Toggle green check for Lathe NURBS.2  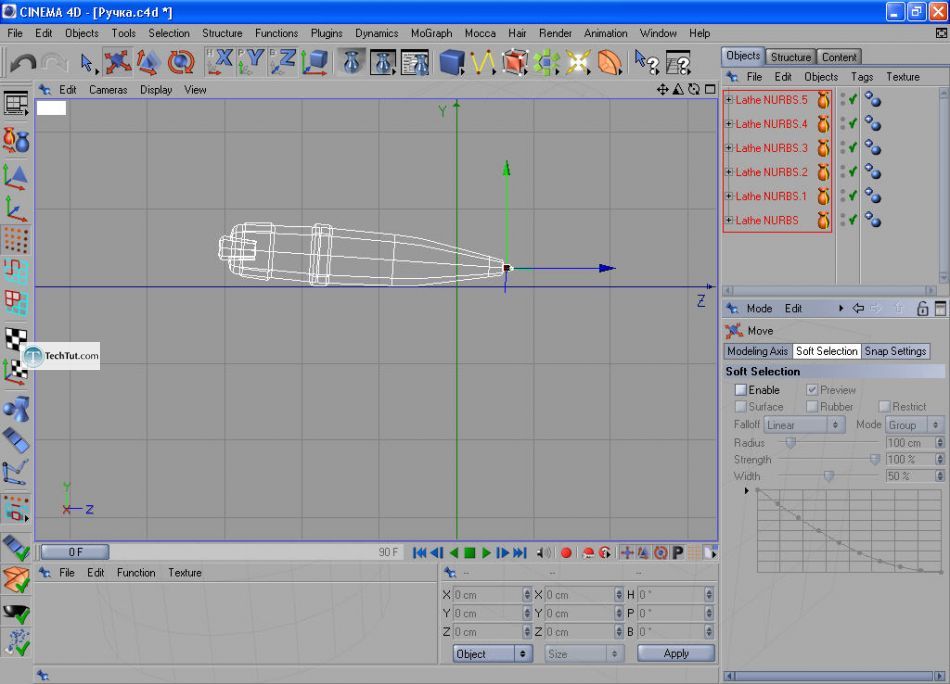click(852, 171)
